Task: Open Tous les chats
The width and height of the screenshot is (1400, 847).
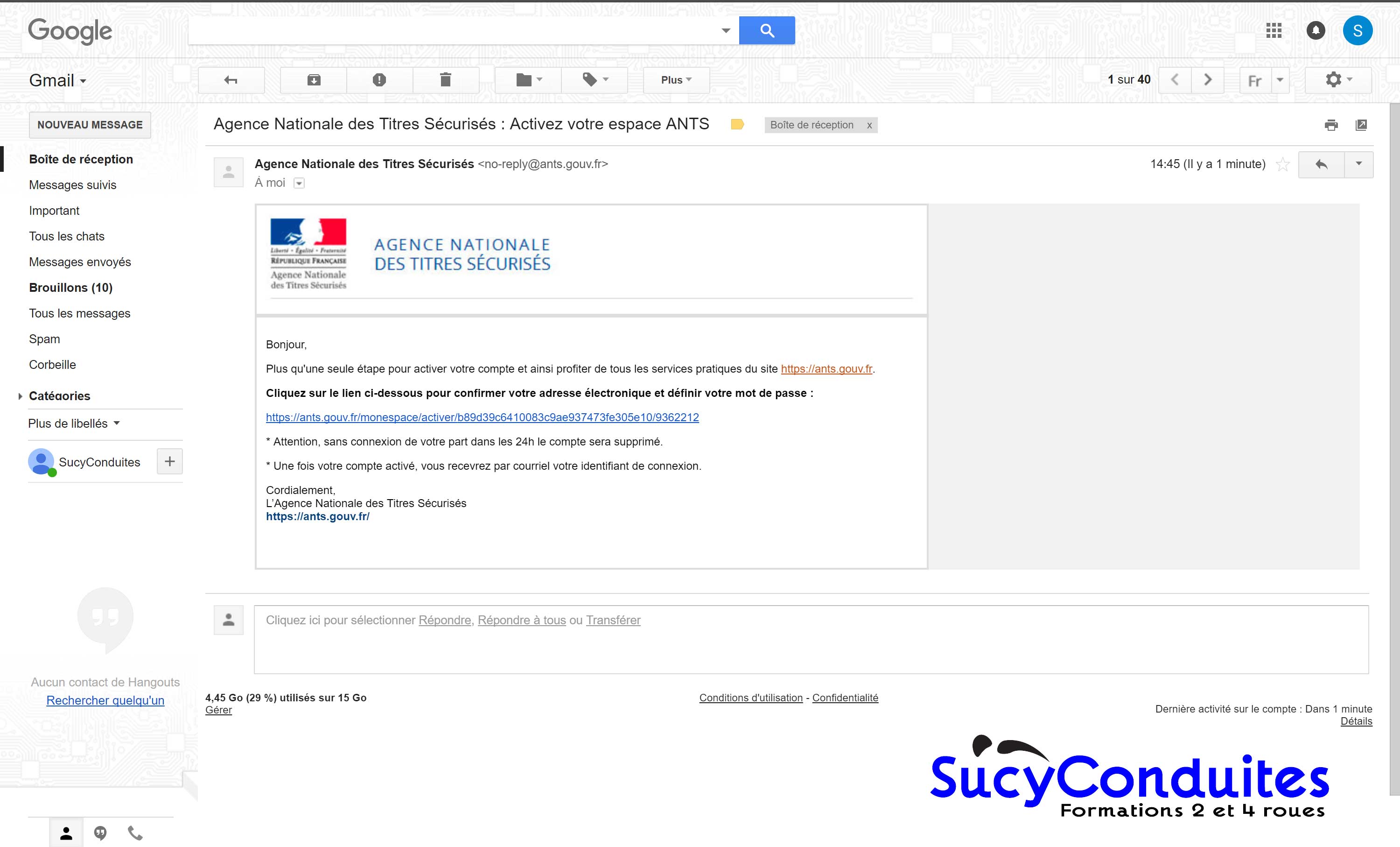Action: click(66, 236)
